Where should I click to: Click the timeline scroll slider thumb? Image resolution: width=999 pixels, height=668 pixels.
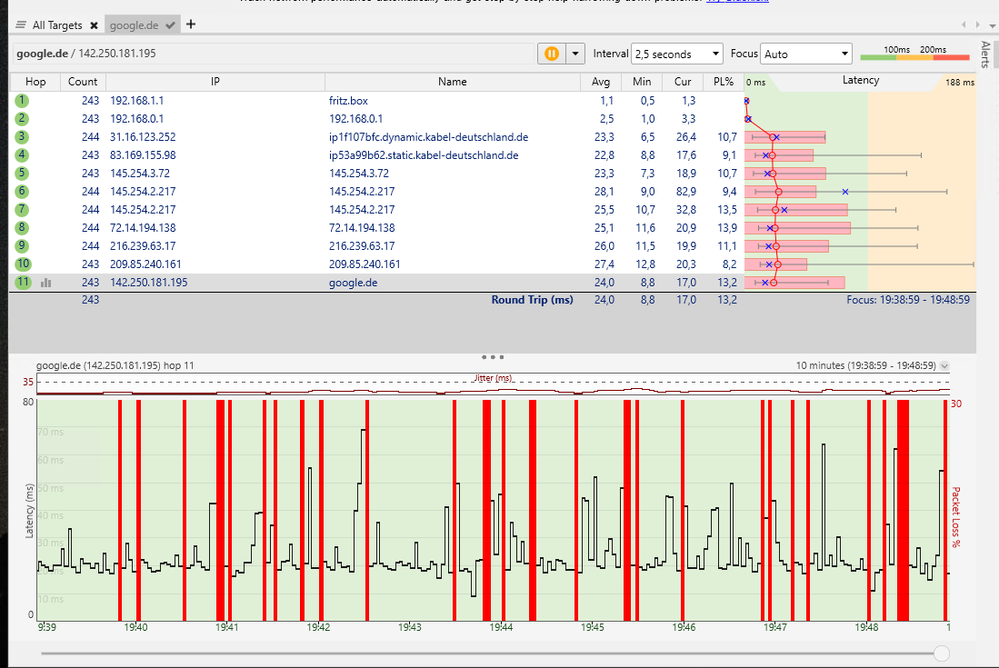tap(941, 653)
